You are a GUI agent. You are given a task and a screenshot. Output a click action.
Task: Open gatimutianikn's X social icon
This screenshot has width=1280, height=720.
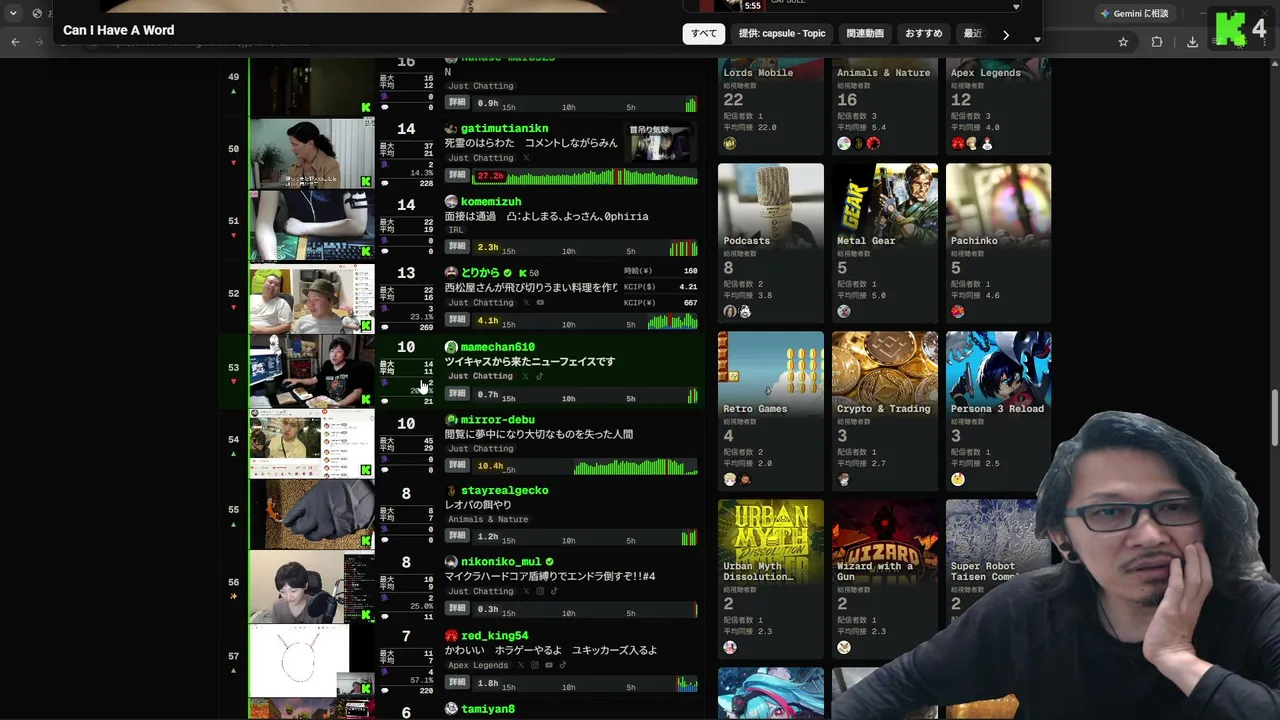click(525, 158)
